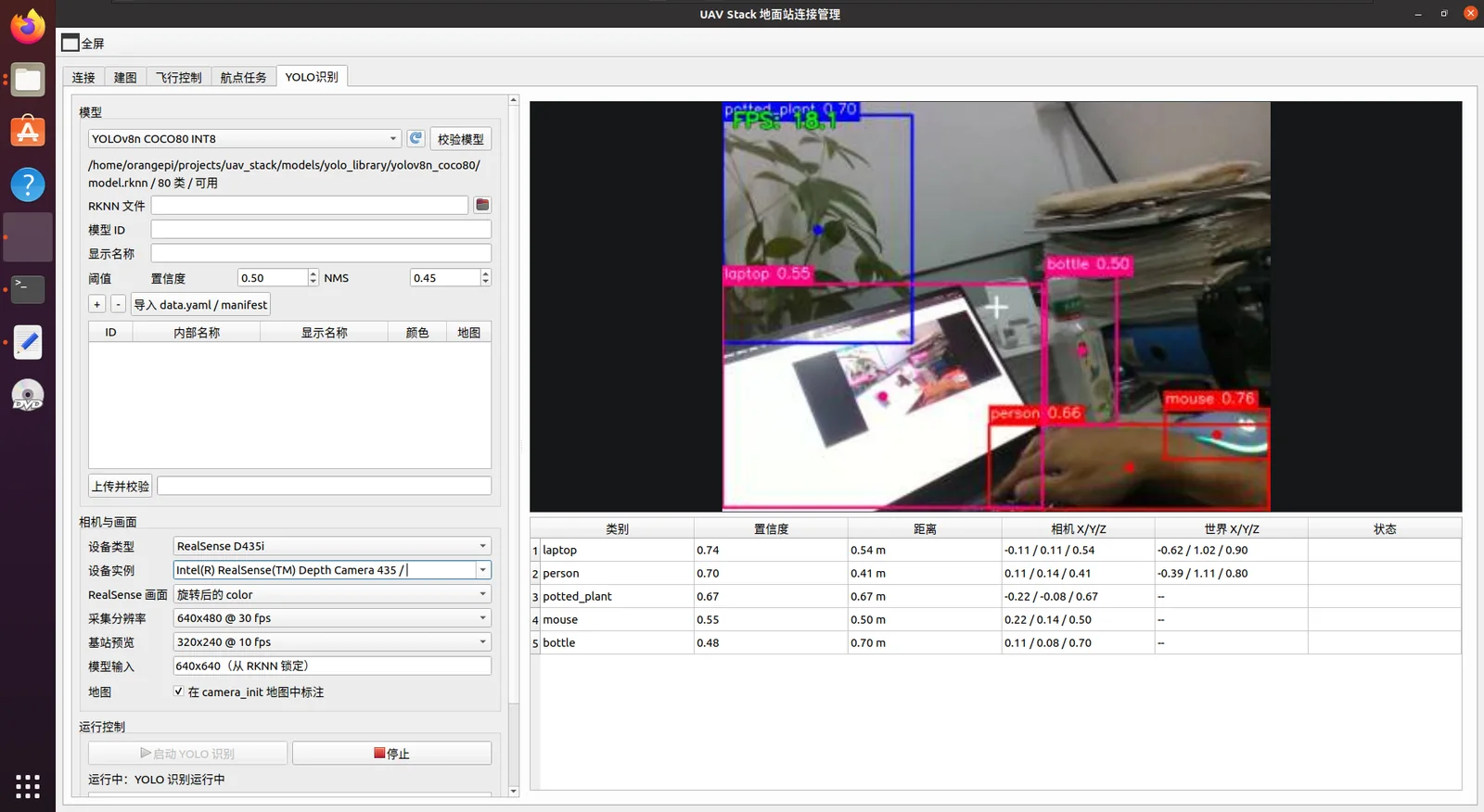
Task: Click the 类别 column header
Action: point(617,528)
